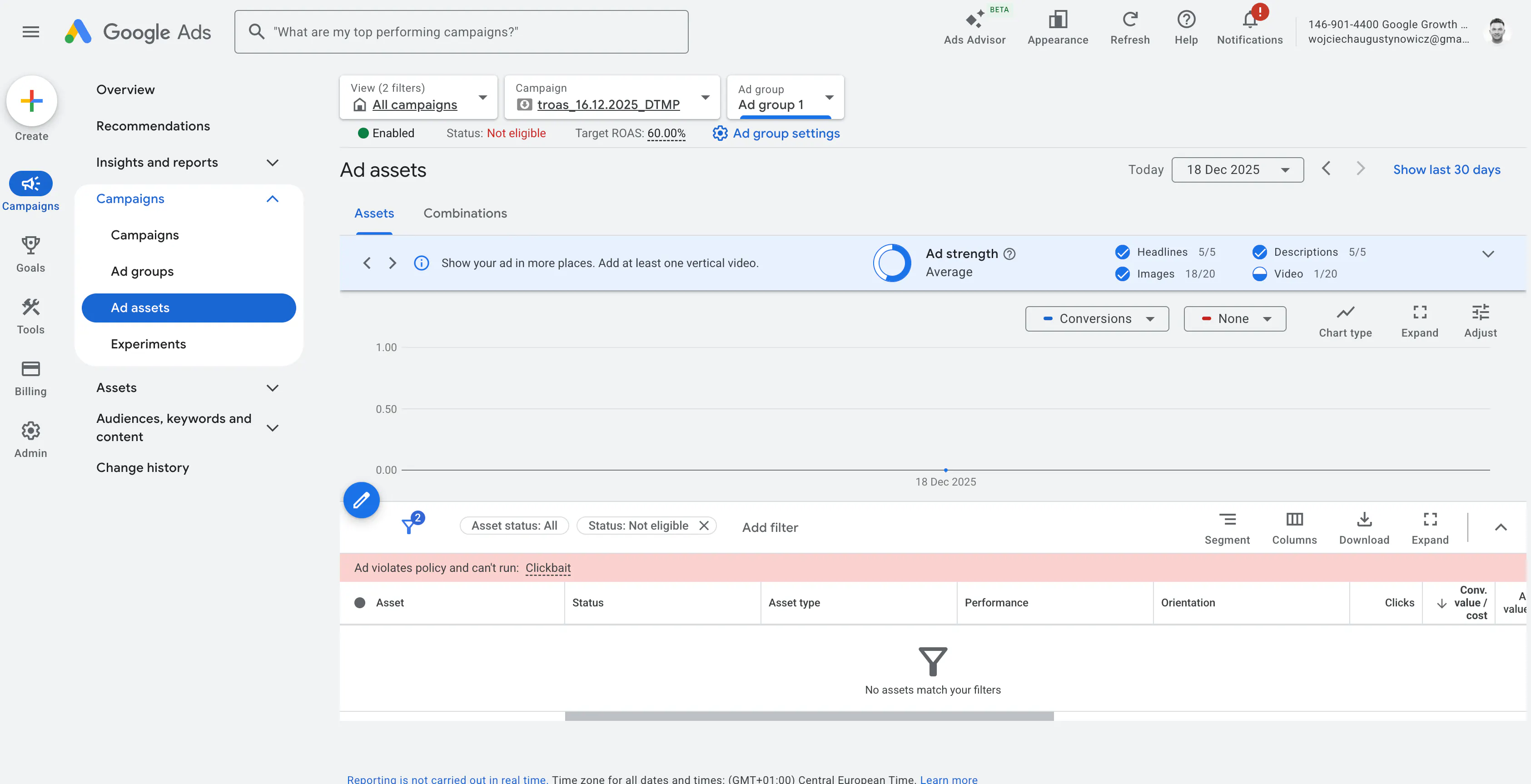Remove the Status: Not eligible filter
1531x784 pixels.
click(x=704, y=526)
